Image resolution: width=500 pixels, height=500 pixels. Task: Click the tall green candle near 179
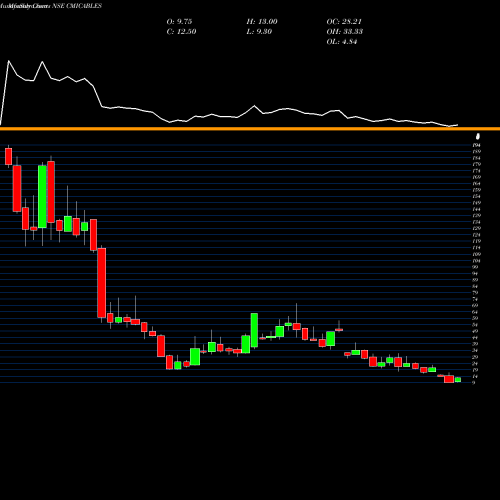tap(42, 197)
